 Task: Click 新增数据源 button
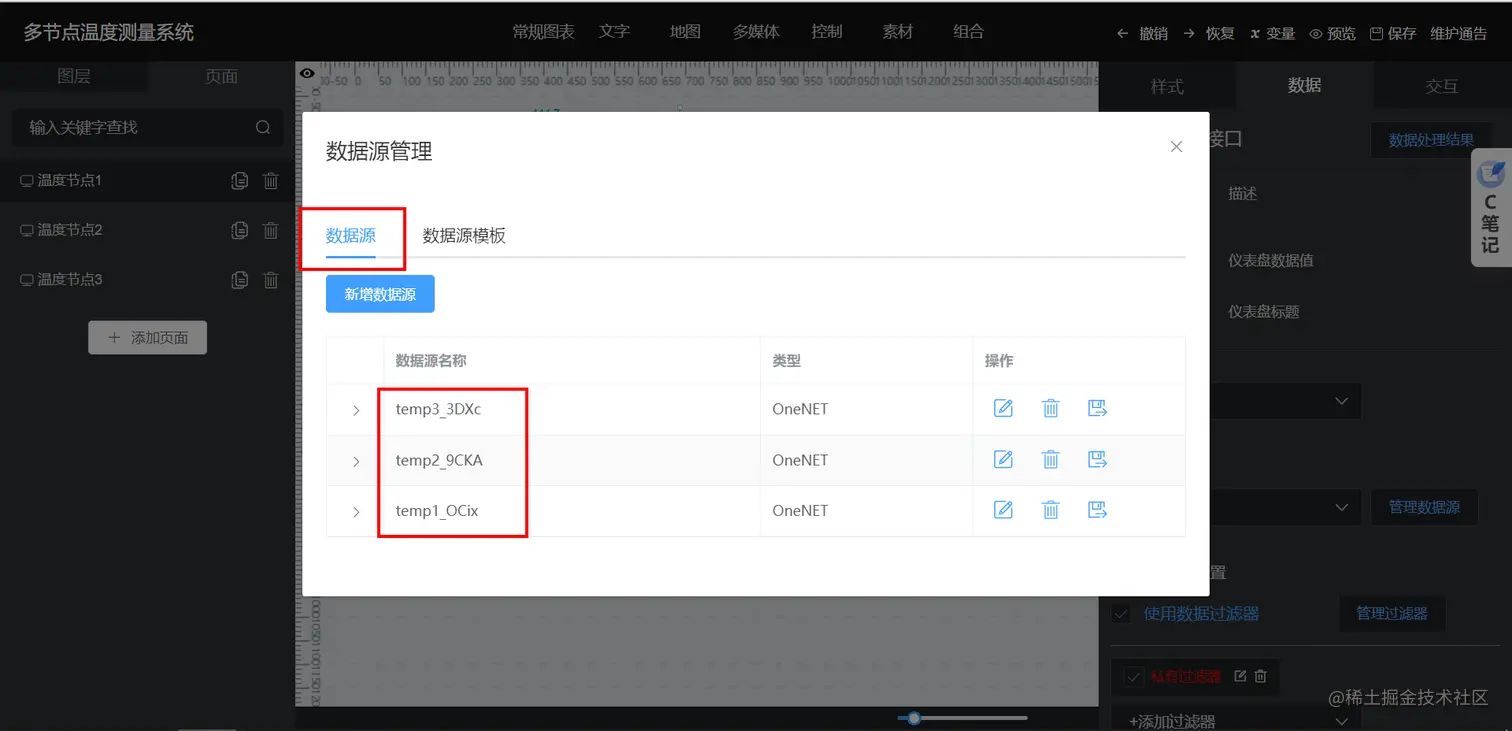pos(380,294)
